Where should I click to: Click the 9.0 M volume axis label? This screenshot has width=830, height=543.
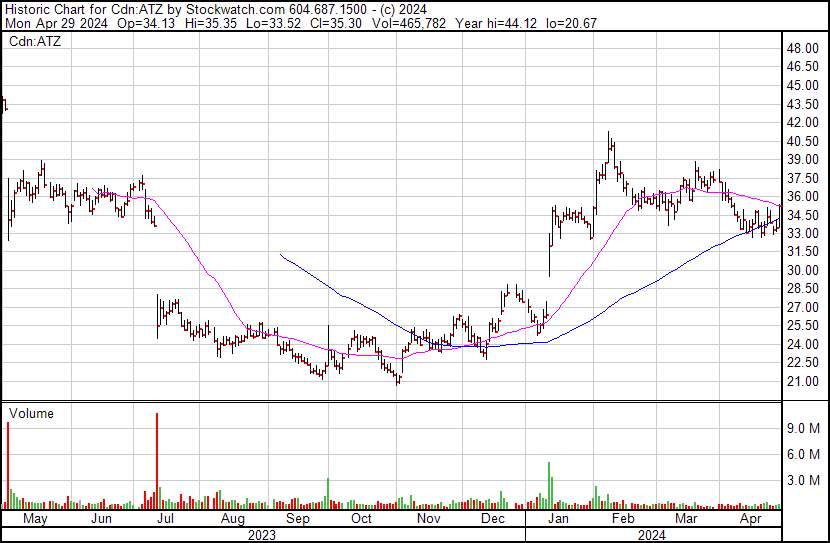(x=803, y=428)
